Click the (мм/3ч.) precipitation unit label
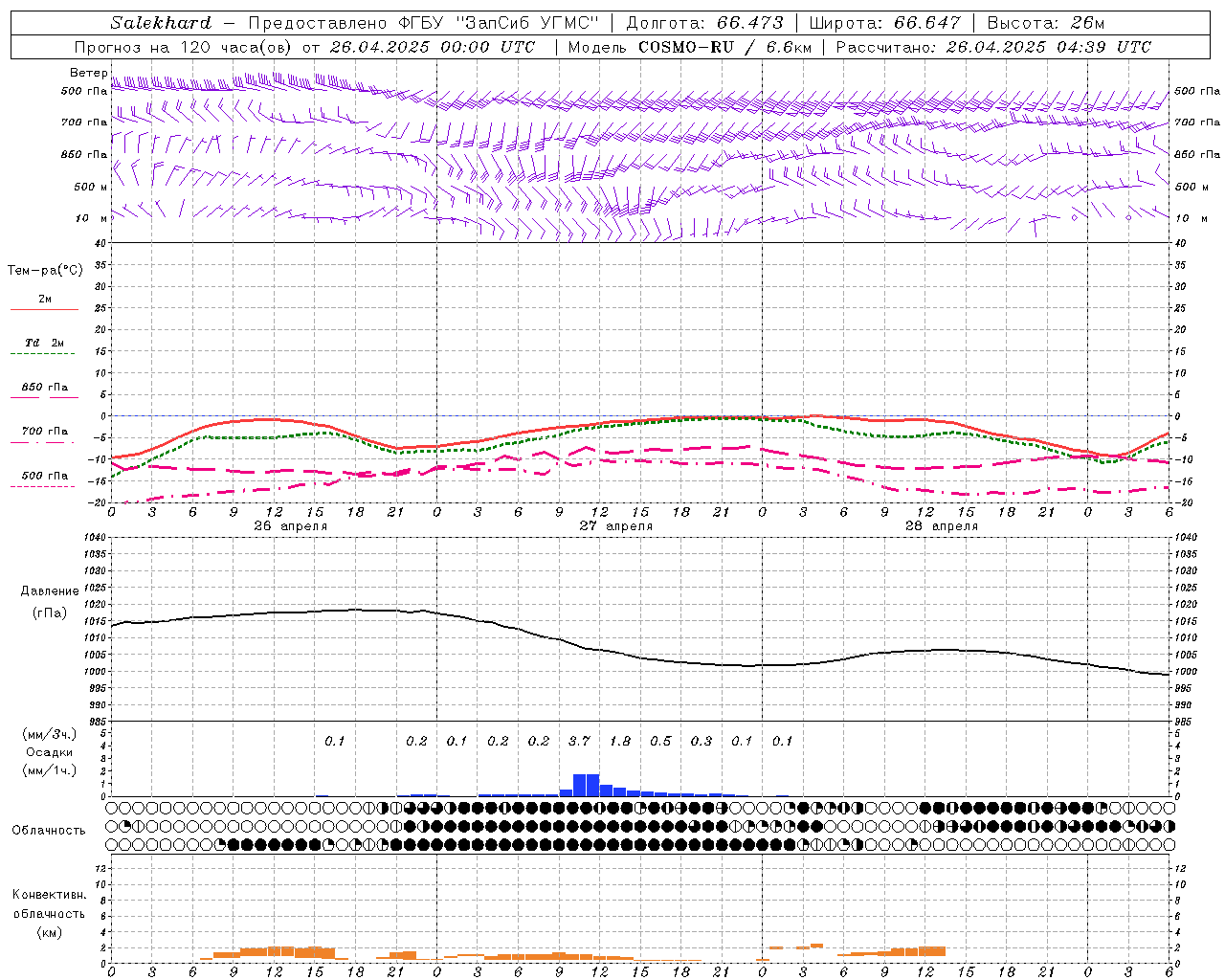Viewport: 1225px width, 980px height. pyautogui.click(x=50, y=735)
